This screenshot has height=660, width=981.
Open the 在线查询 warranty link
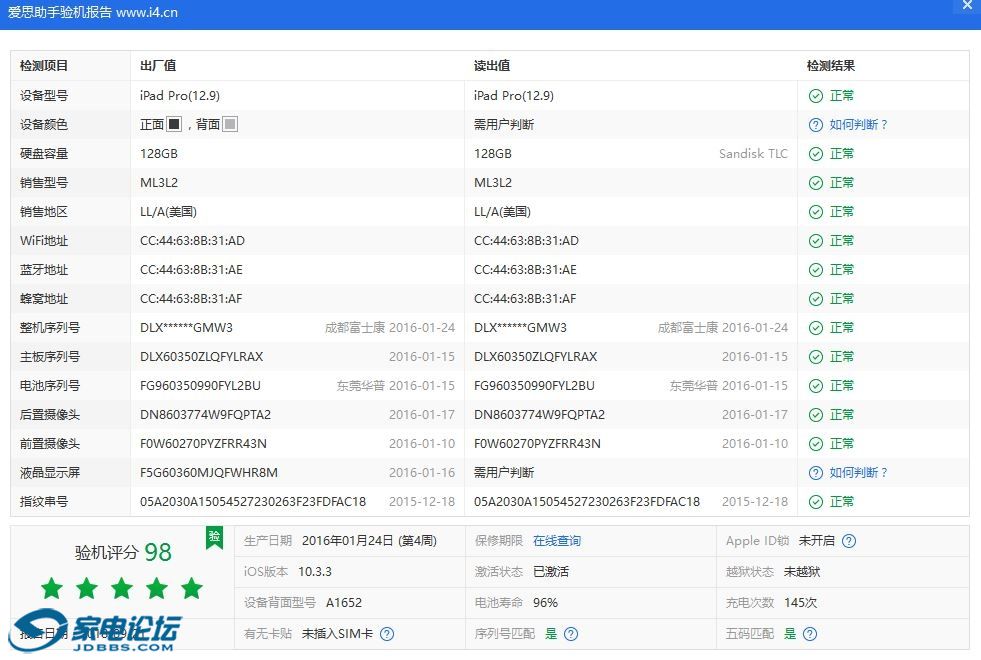(557, 541)
